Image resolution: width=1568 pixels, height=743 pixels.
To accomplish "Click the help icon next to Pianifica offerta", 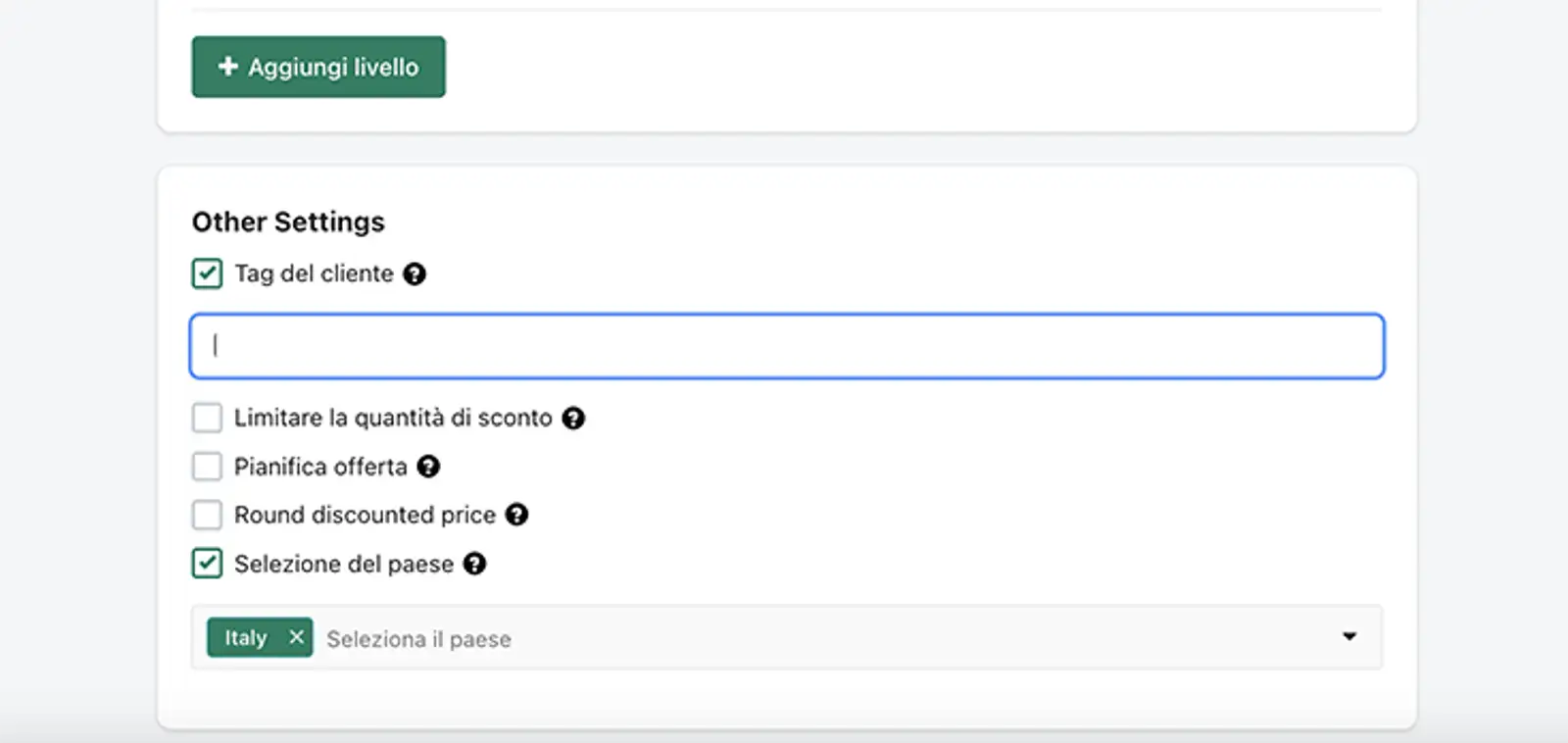I will point(428,467).
